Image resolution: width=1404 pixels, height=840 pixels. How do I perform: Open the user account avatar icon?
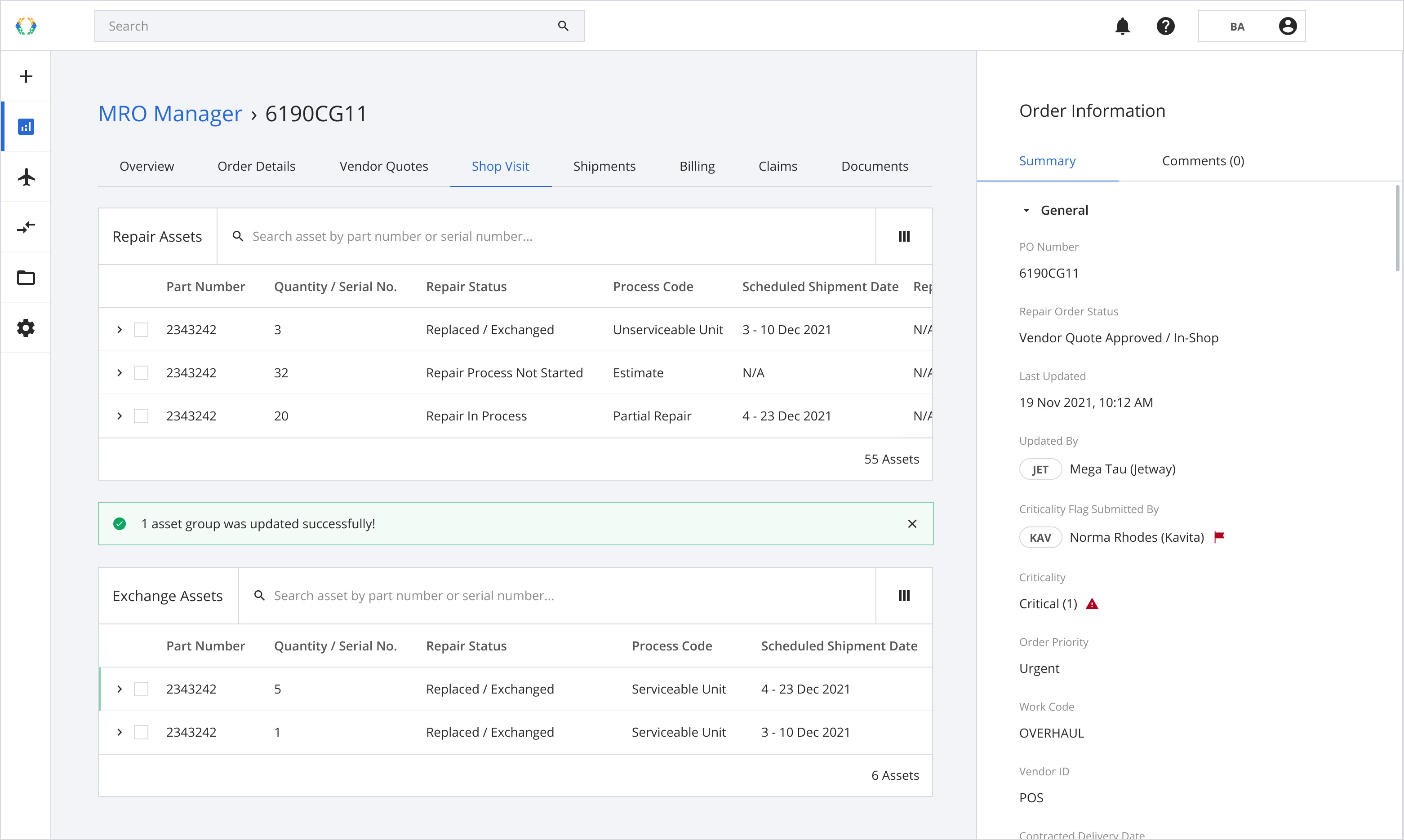click(x=1287, y=26)
